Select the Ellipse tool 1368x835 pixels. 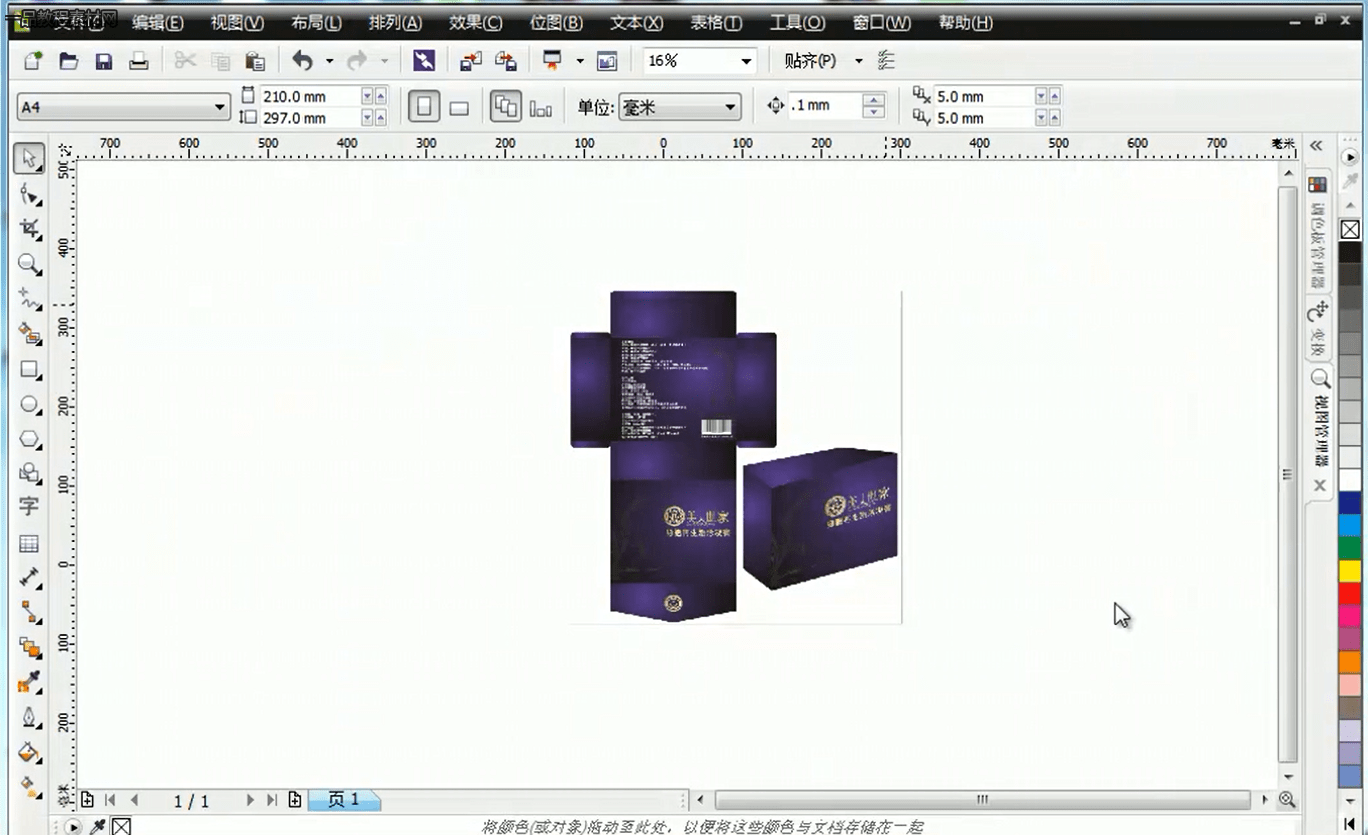point(30,404)
